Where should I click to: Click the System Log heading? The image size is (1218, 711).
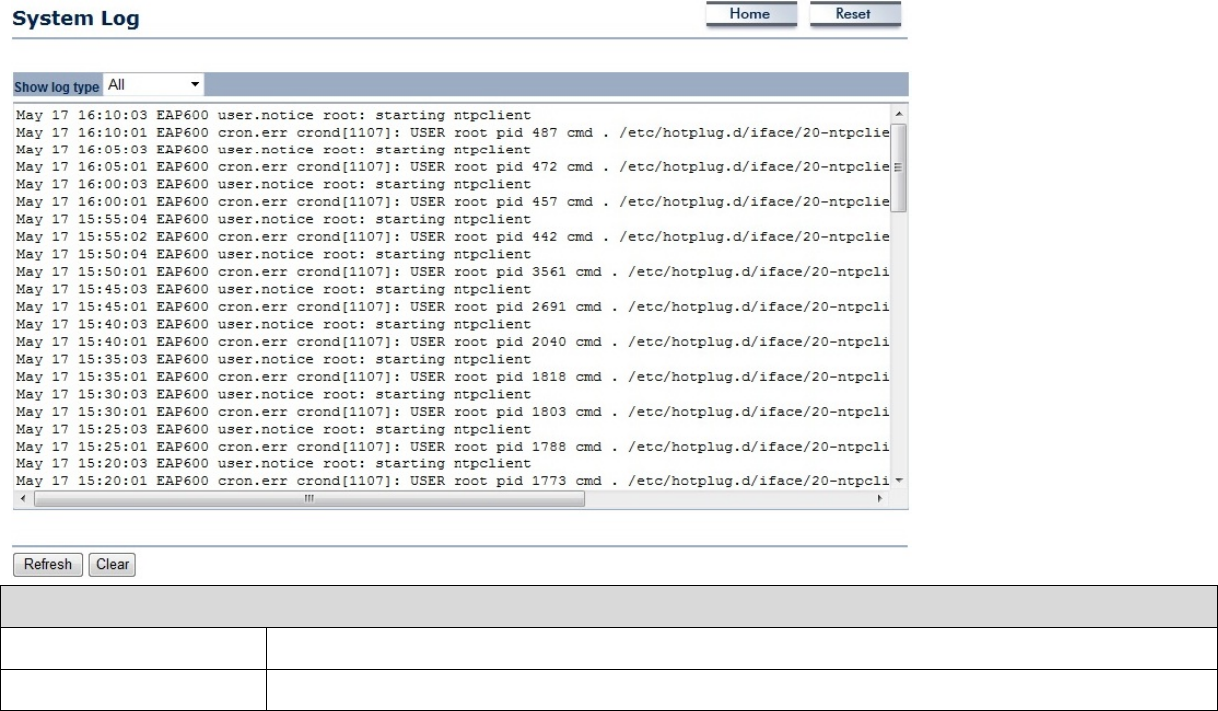(76, 18)
